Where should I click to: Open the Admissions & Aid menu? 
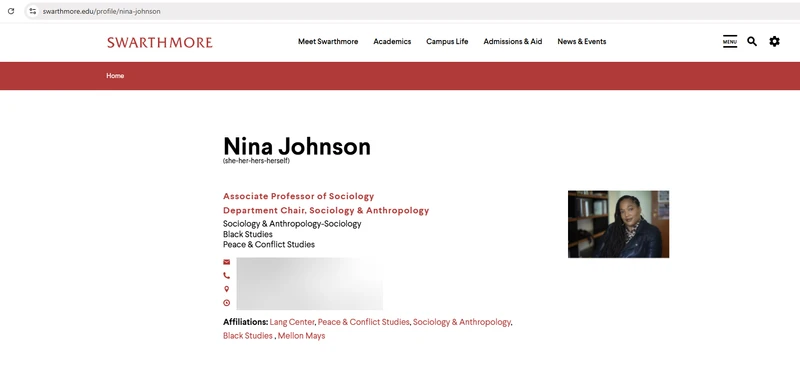513,42
